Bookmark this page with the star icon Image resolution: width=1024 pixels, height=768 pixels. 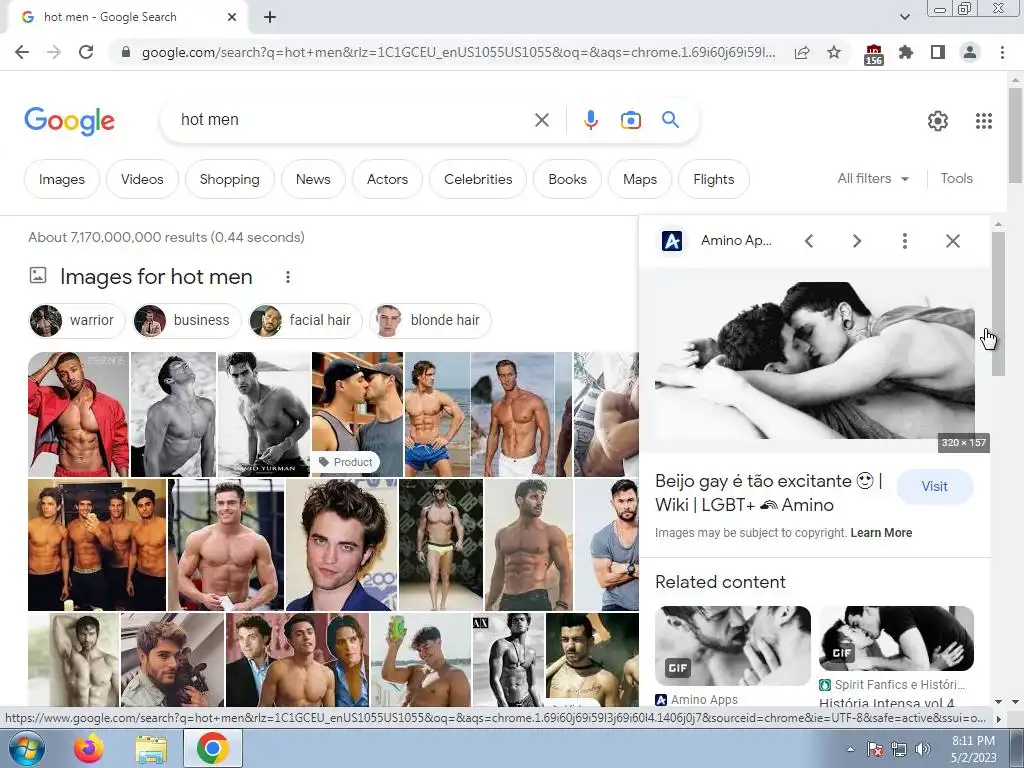pos(834,52)
